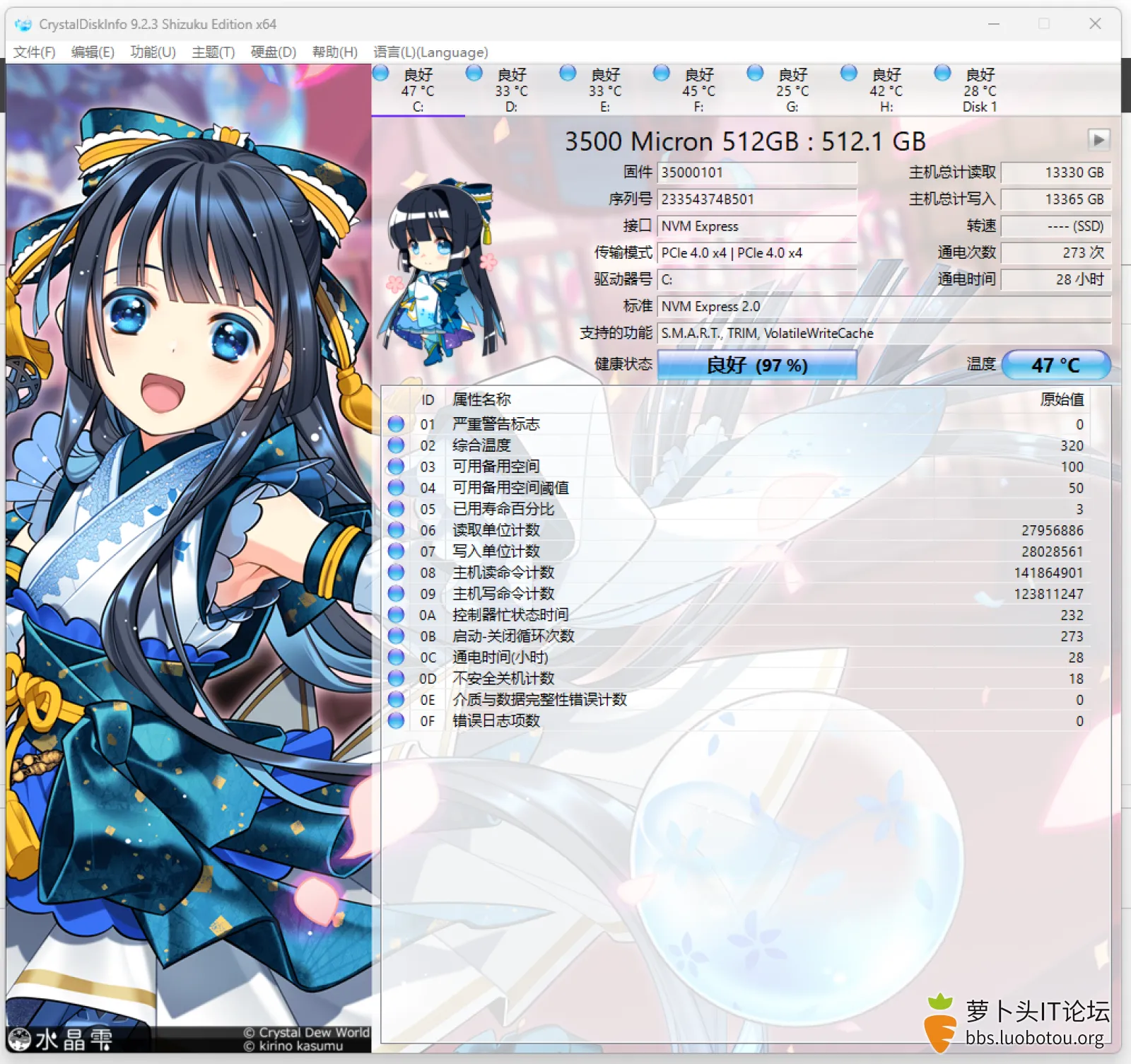Open the 帮助(H) menu

pos(334,52)
